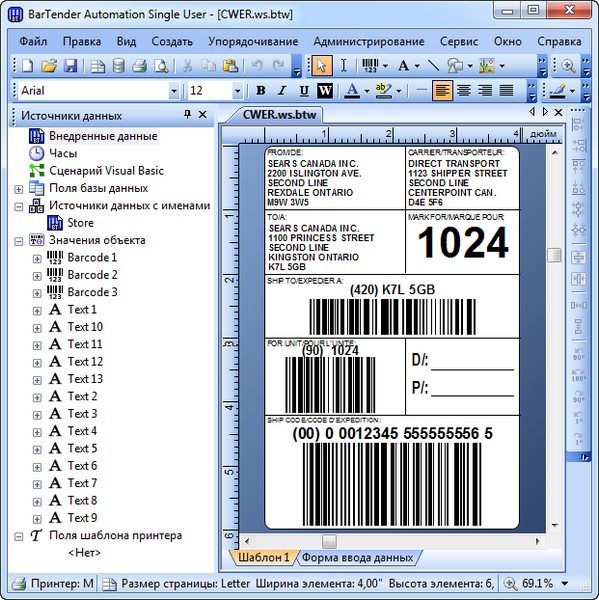Print using the printer icon

point(139,66)
